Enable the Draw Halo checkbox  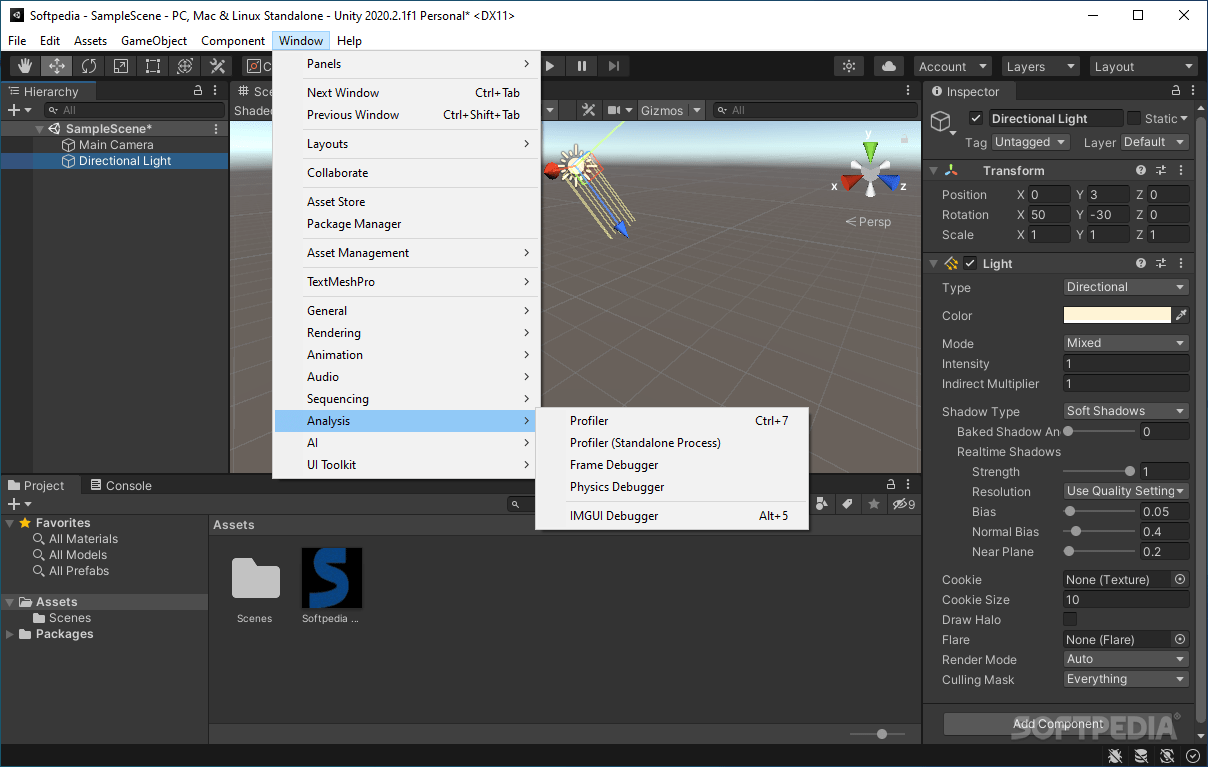point(1070,619)
